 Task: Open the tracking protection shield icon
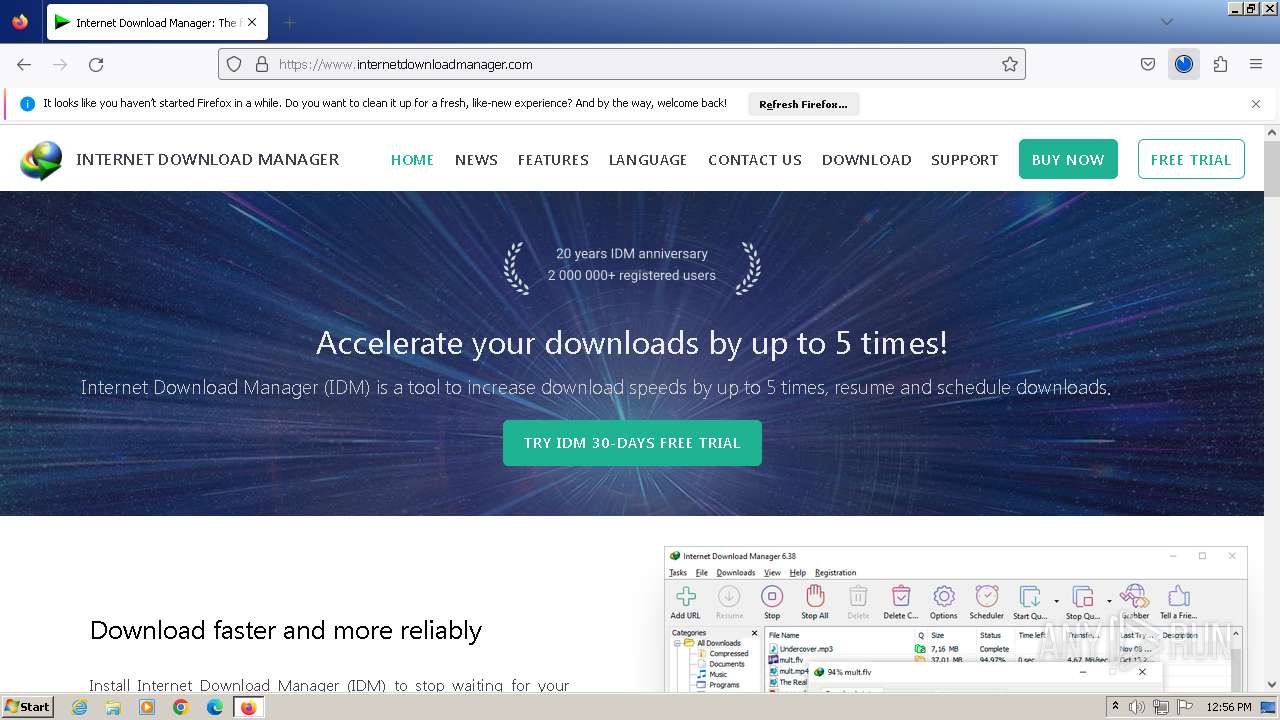coord(234,64)
